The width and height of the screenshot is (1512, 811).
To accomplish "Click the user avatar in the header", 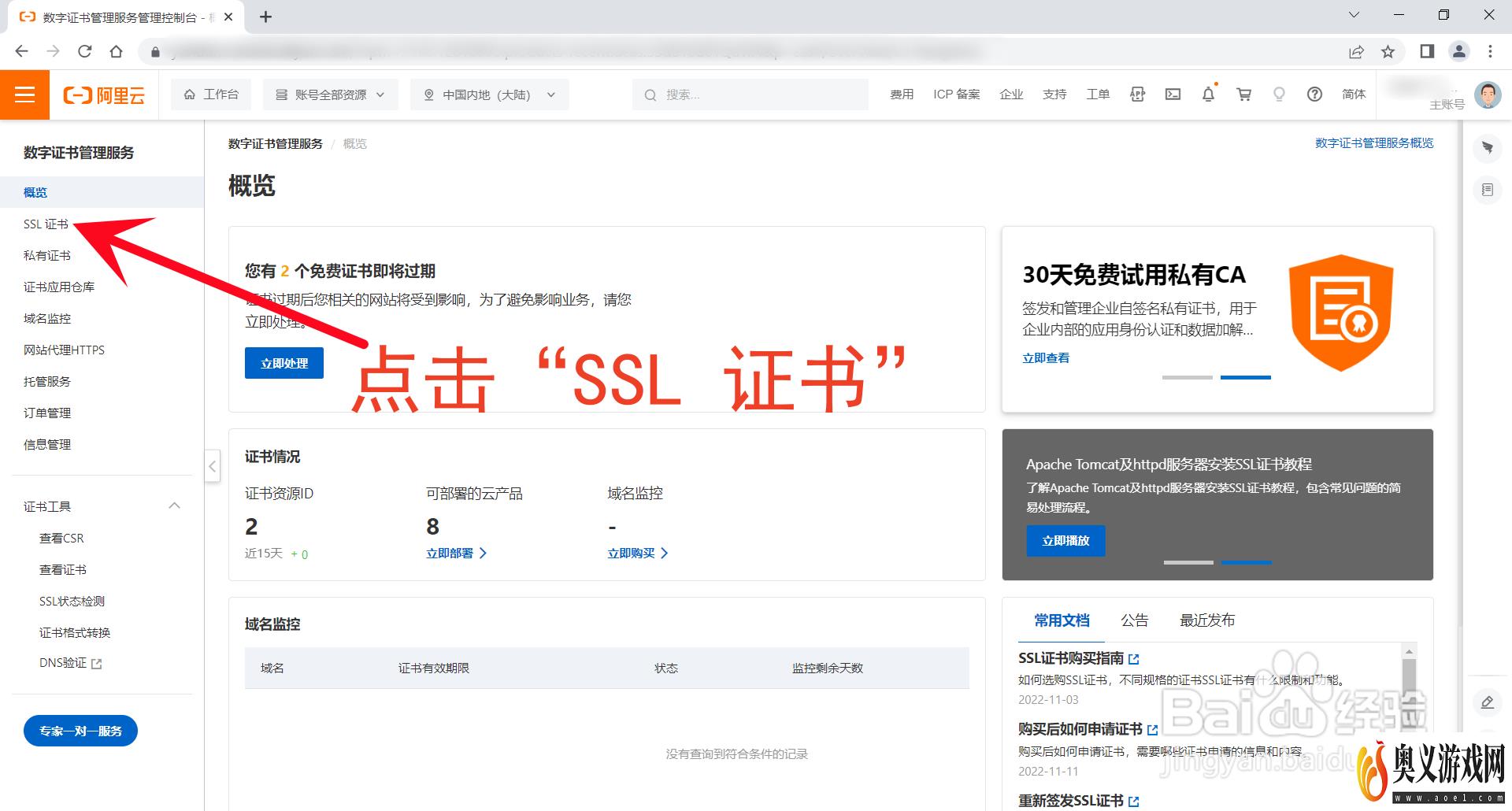I will [1488, 94].
